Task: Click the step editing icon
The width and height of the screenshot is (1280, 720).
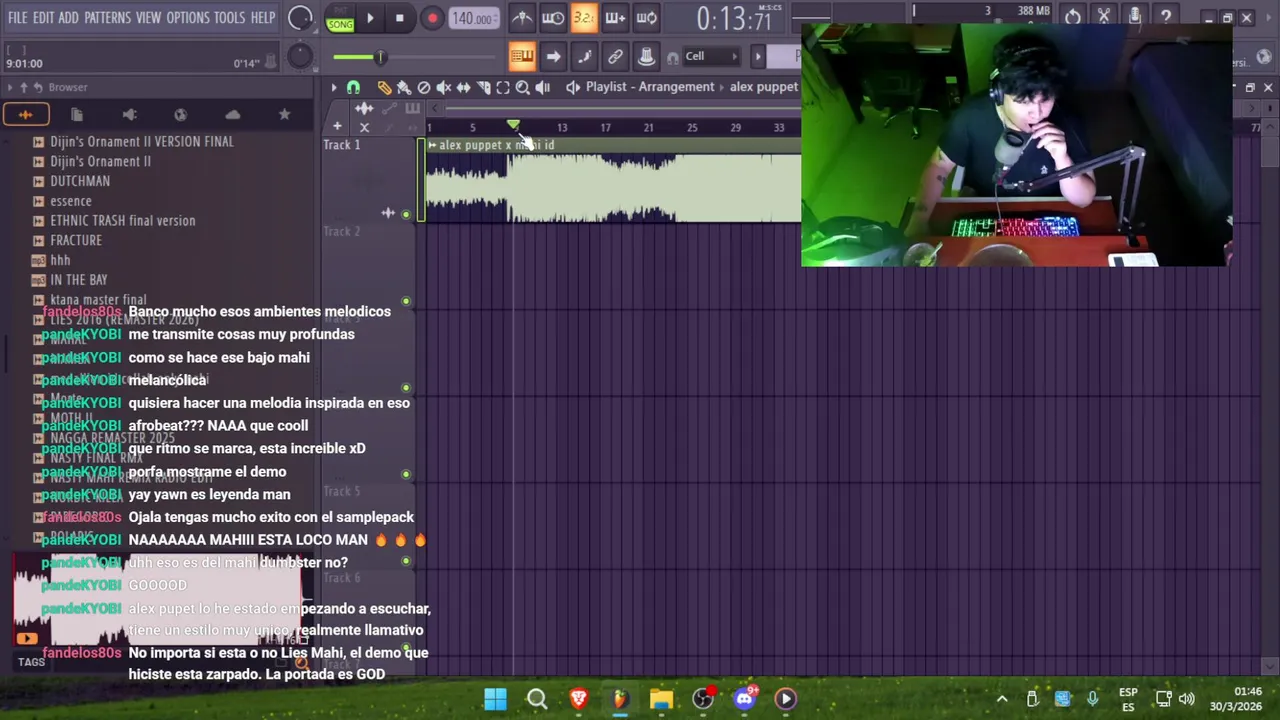Action: pyautogui.click(x=584, y=57)
